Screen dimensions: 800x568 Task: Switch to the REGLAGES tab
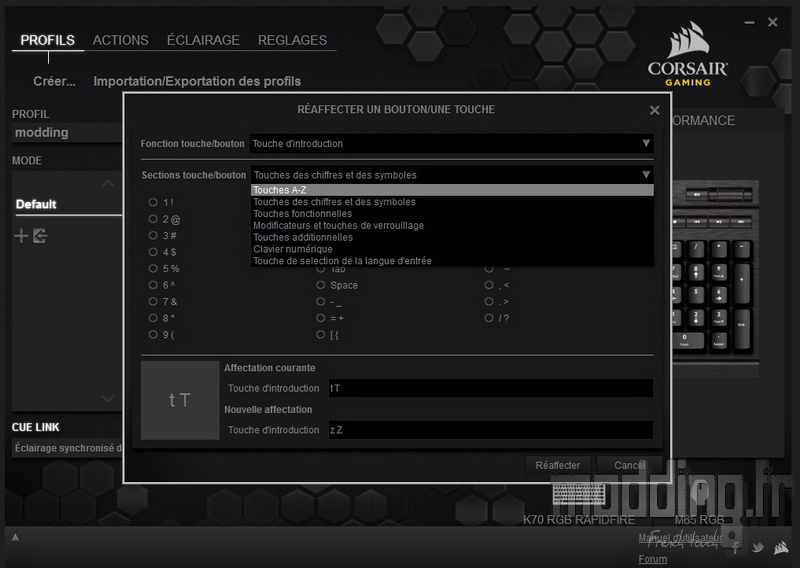click(x=292, y=40)
